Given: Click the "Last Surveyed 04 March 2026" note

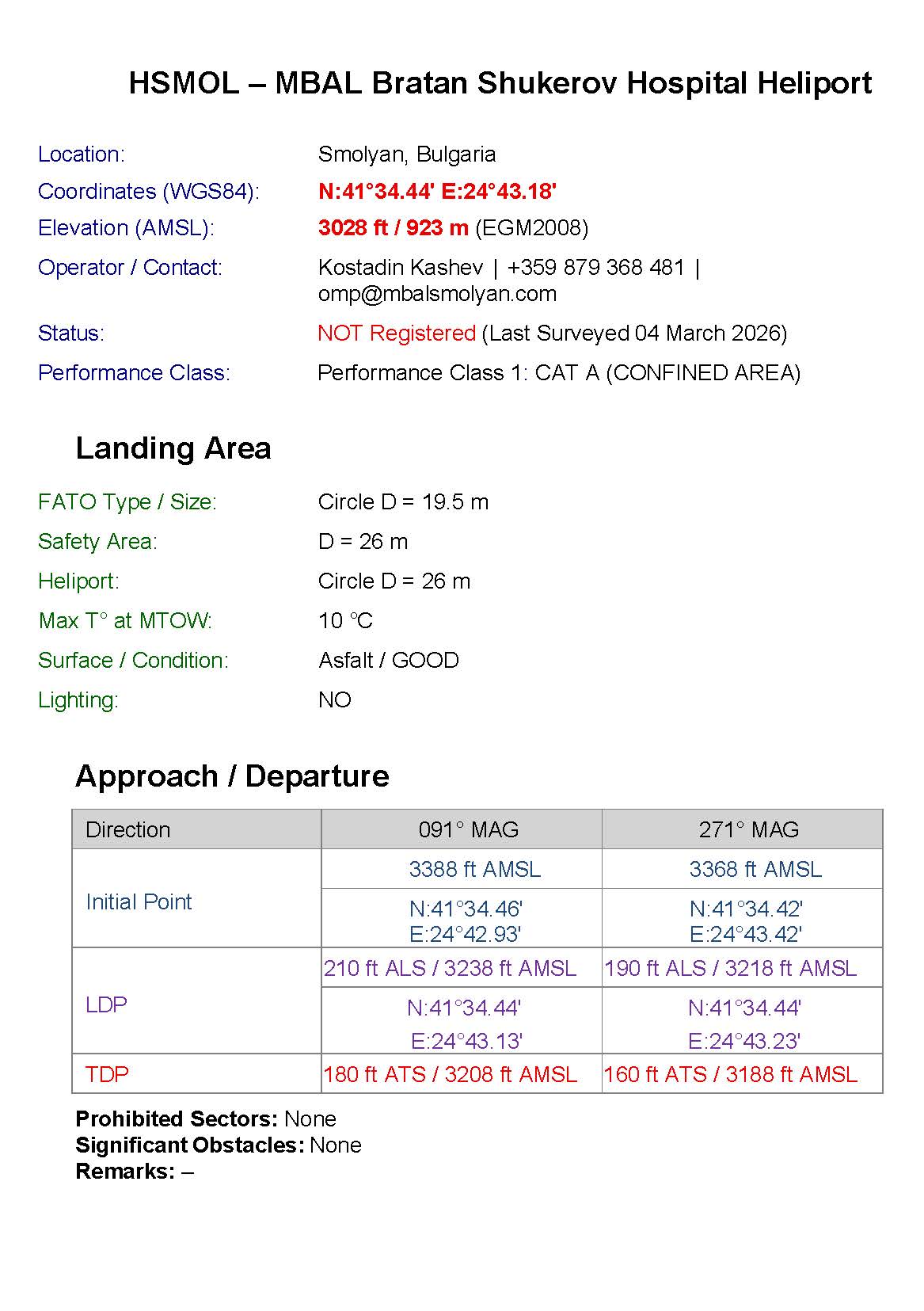Looking at the screenshot, I should point(635,333).
